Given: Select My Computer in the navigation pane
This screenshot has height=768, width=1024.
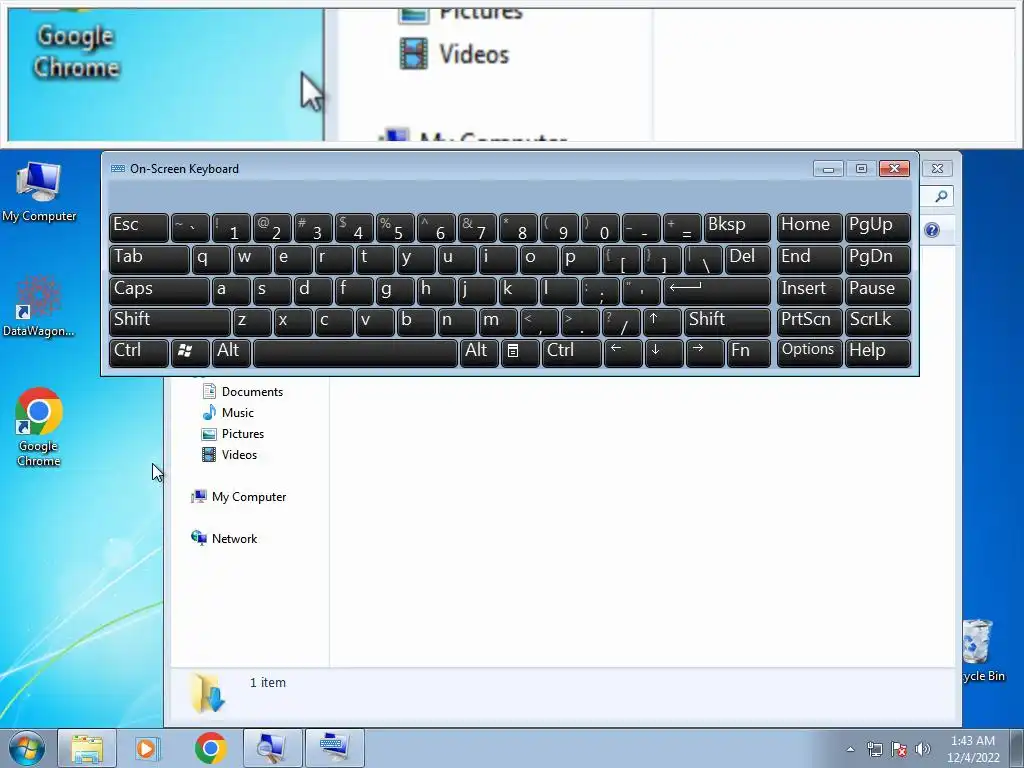Looking at the screenshot, I should point(238,497).
